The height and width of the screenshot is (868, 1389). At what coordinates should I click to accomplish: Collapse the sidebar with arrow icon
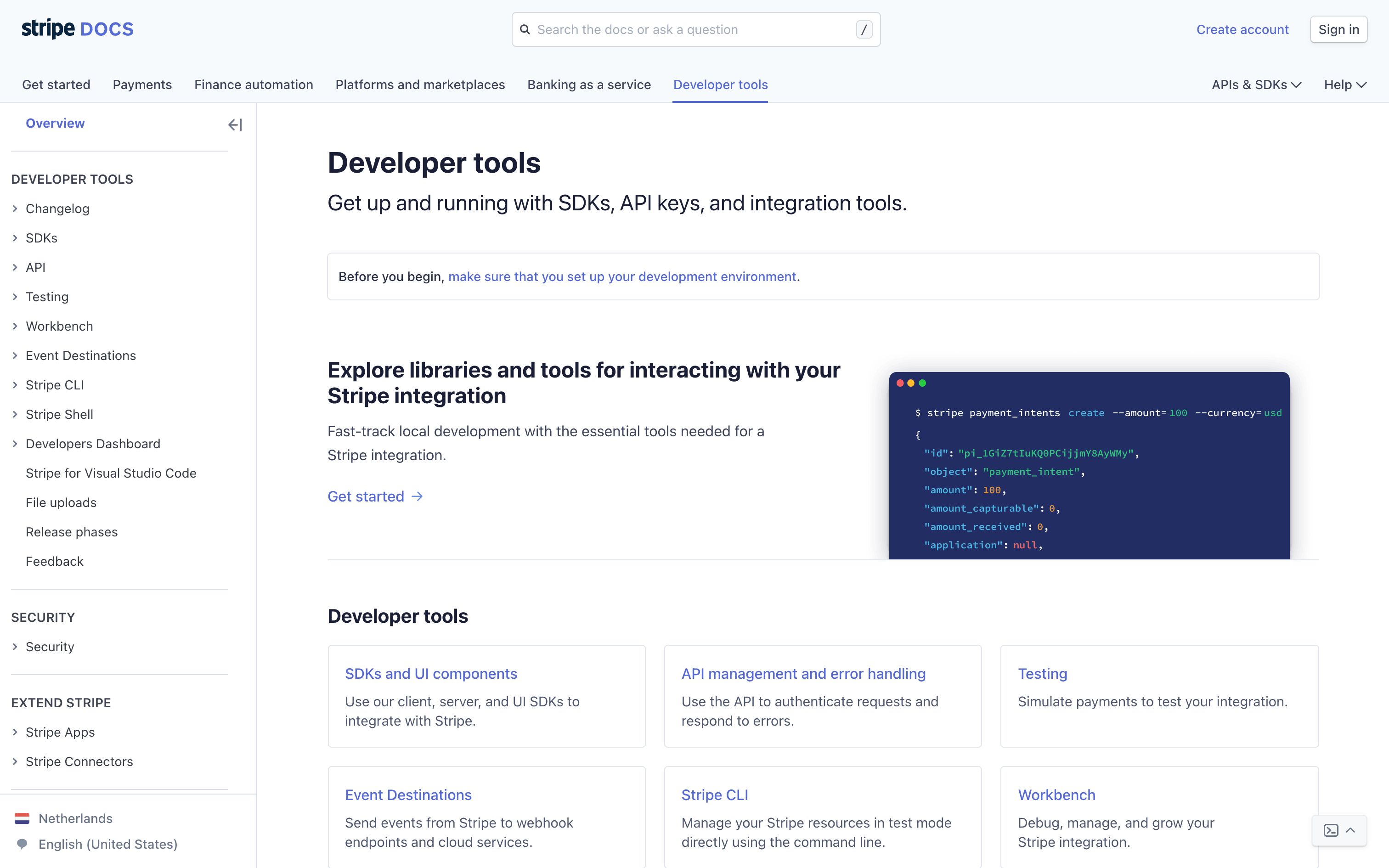pos(235,124)
